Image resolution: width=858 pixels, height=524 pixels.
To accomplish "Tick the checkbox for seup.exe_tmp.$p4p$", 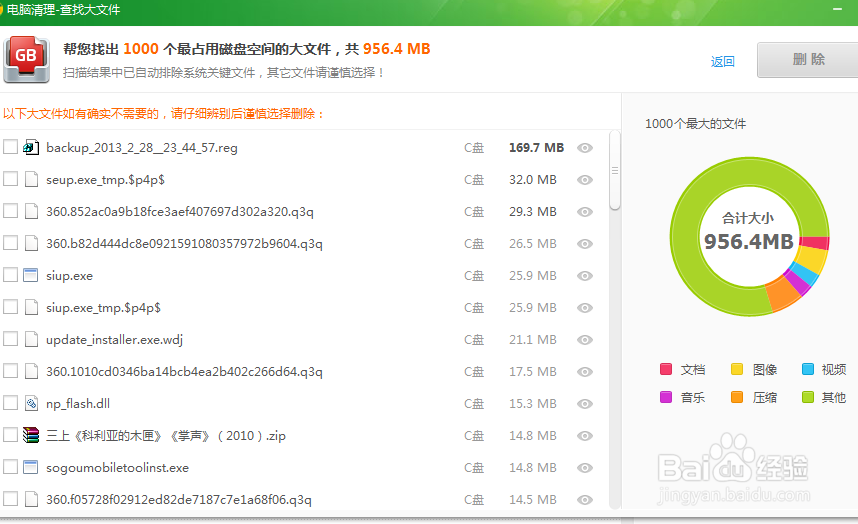I will pyautogui.click(x=10, y=179).
